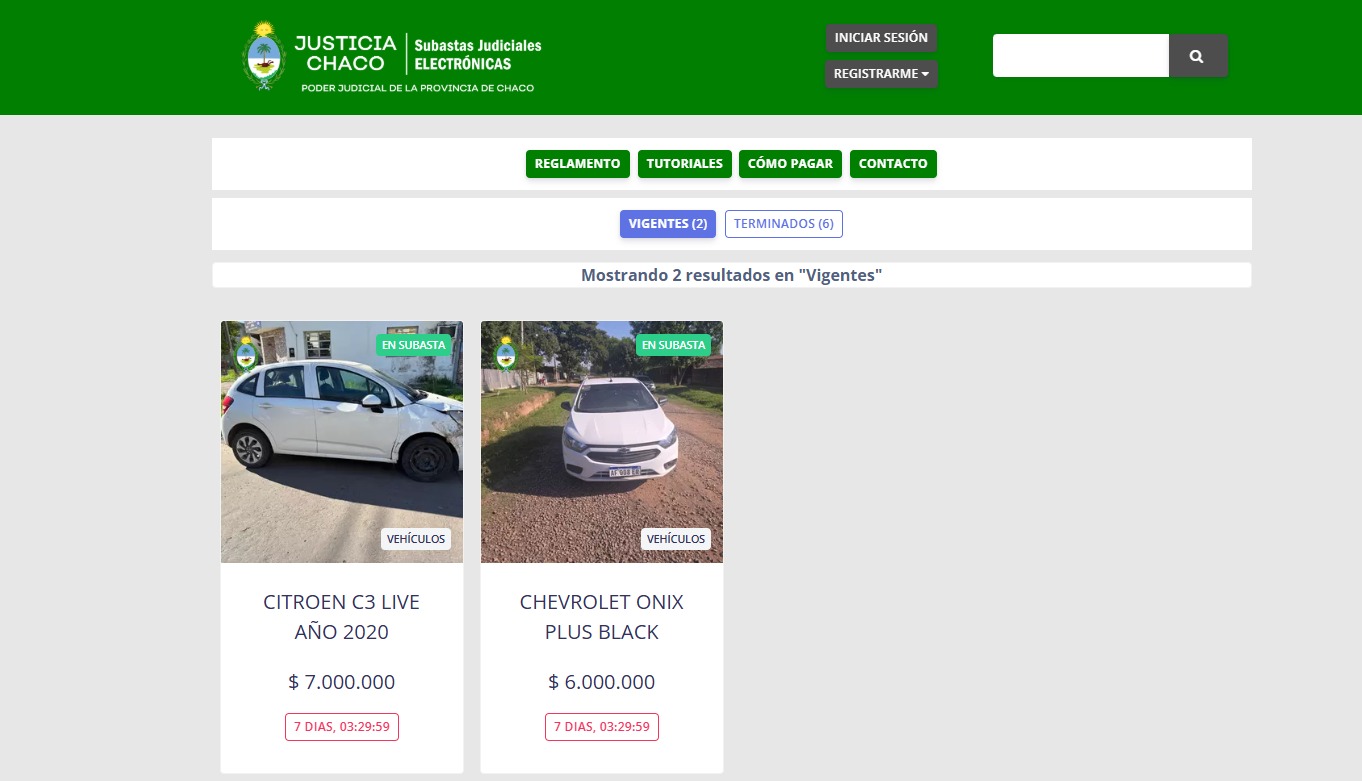Open the CONTACTO page

[x=893, y=163]
